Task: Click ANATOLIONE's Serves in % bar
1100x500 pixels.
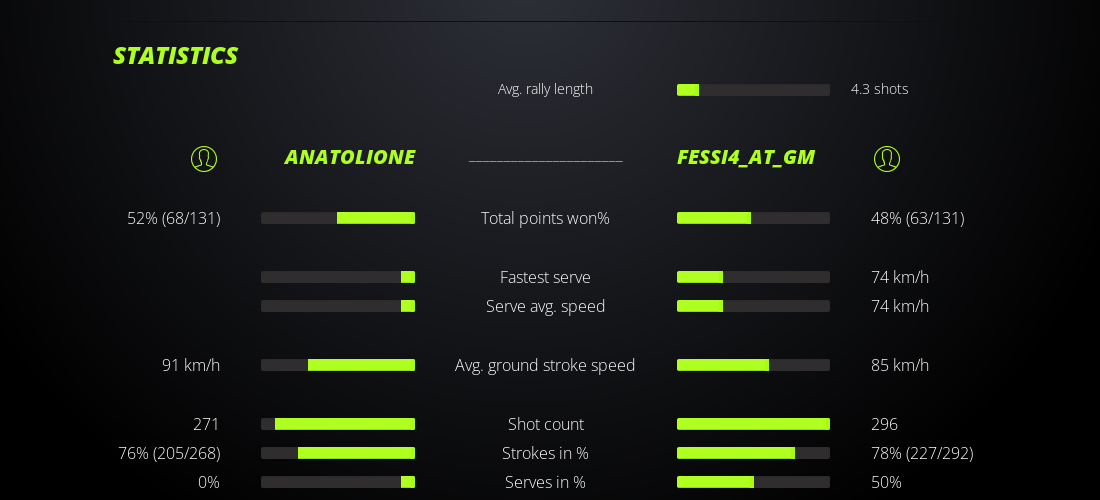Action: tap(338, 482)
